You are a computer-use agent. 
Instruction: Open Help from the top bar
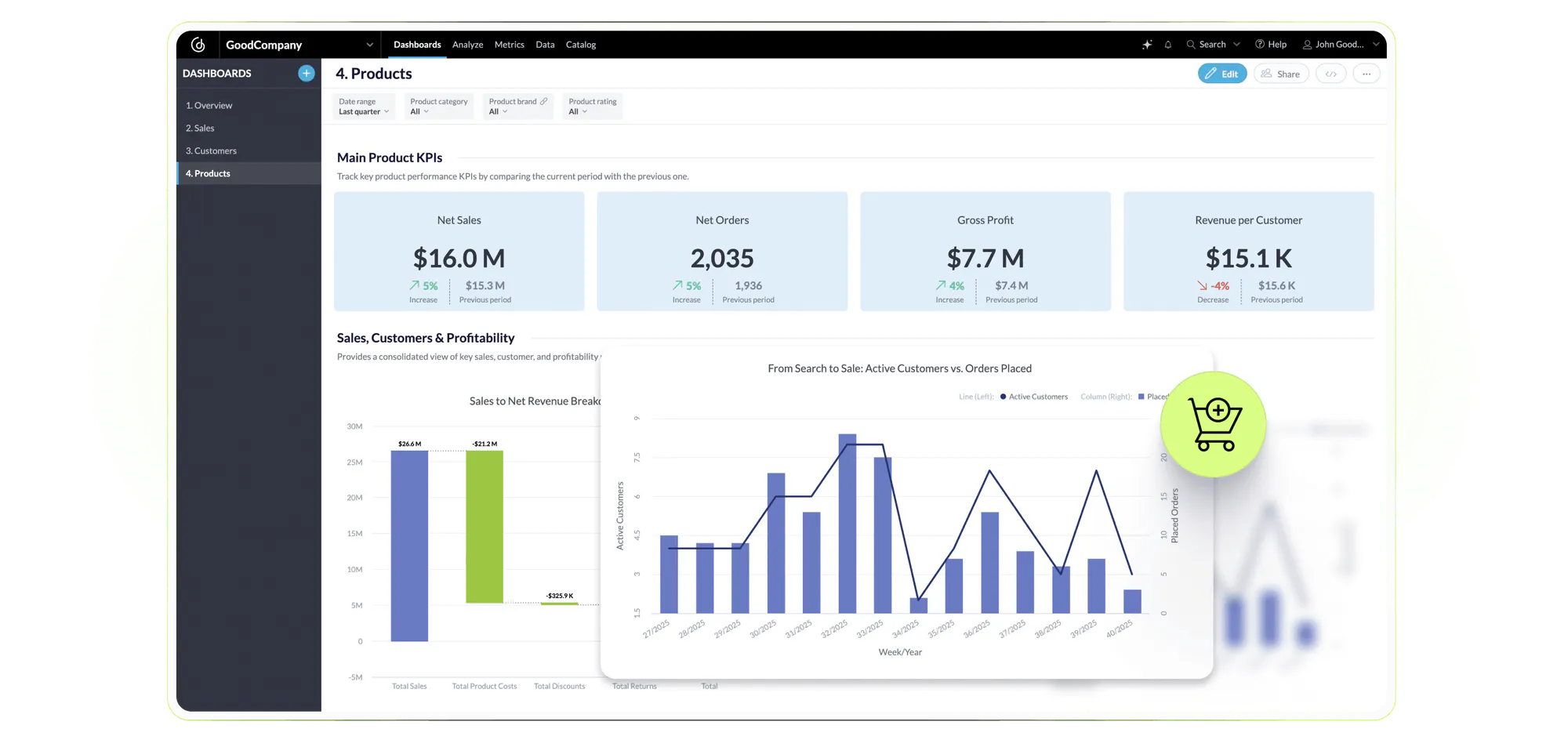(x=1271, y=45)
